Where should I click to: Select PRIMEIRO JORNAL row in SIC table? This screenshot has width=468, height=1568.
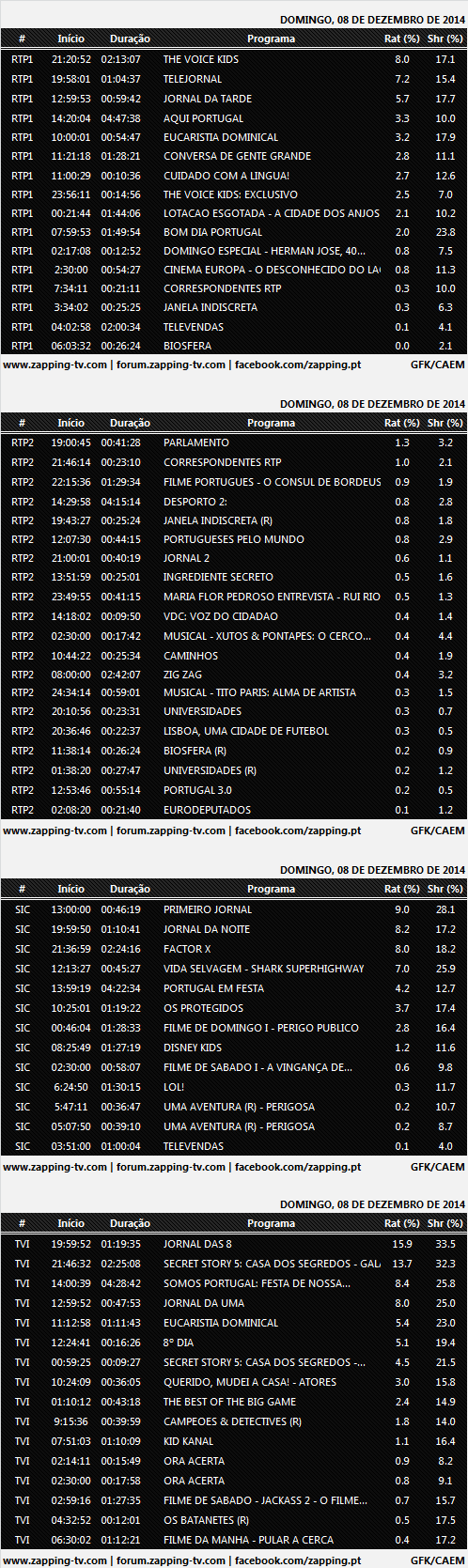(x=234, y=909)
